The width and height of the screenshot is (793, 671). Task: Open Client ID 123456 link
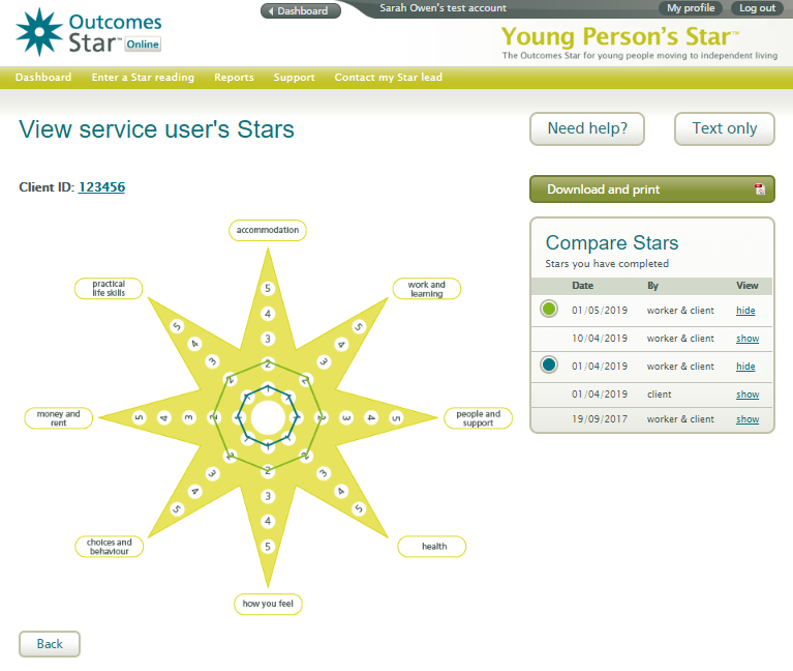pos(102,187)
